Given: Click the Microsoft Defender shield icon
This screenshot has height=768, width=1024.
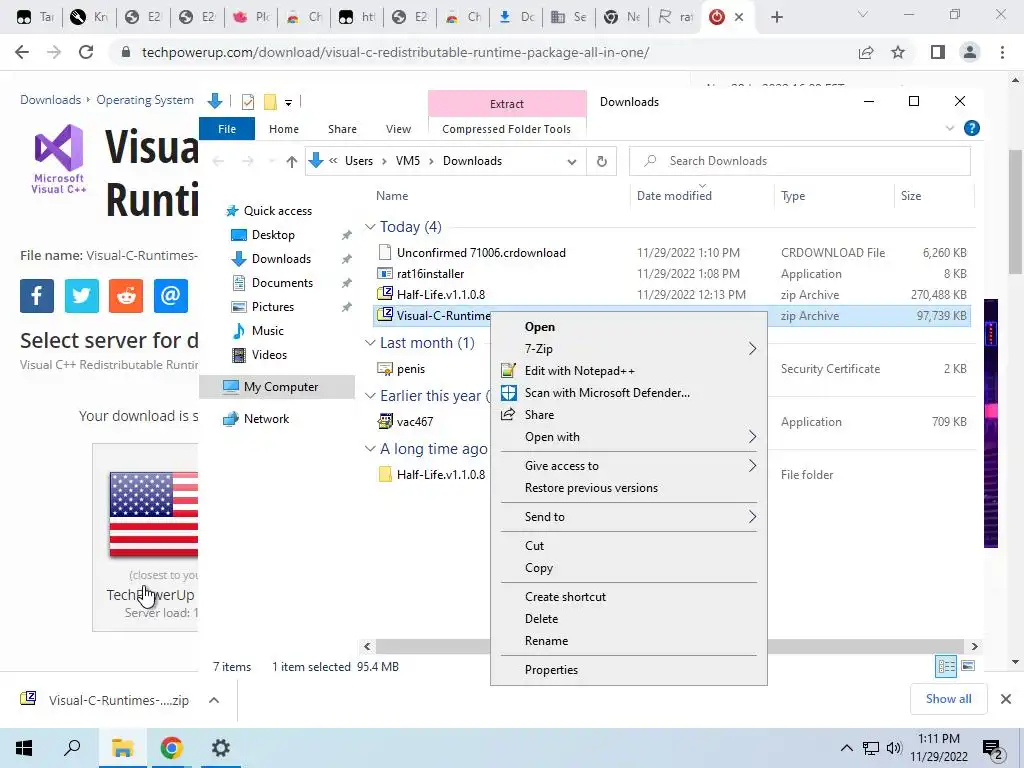Looking at the screenshot, I should [508, 392].
